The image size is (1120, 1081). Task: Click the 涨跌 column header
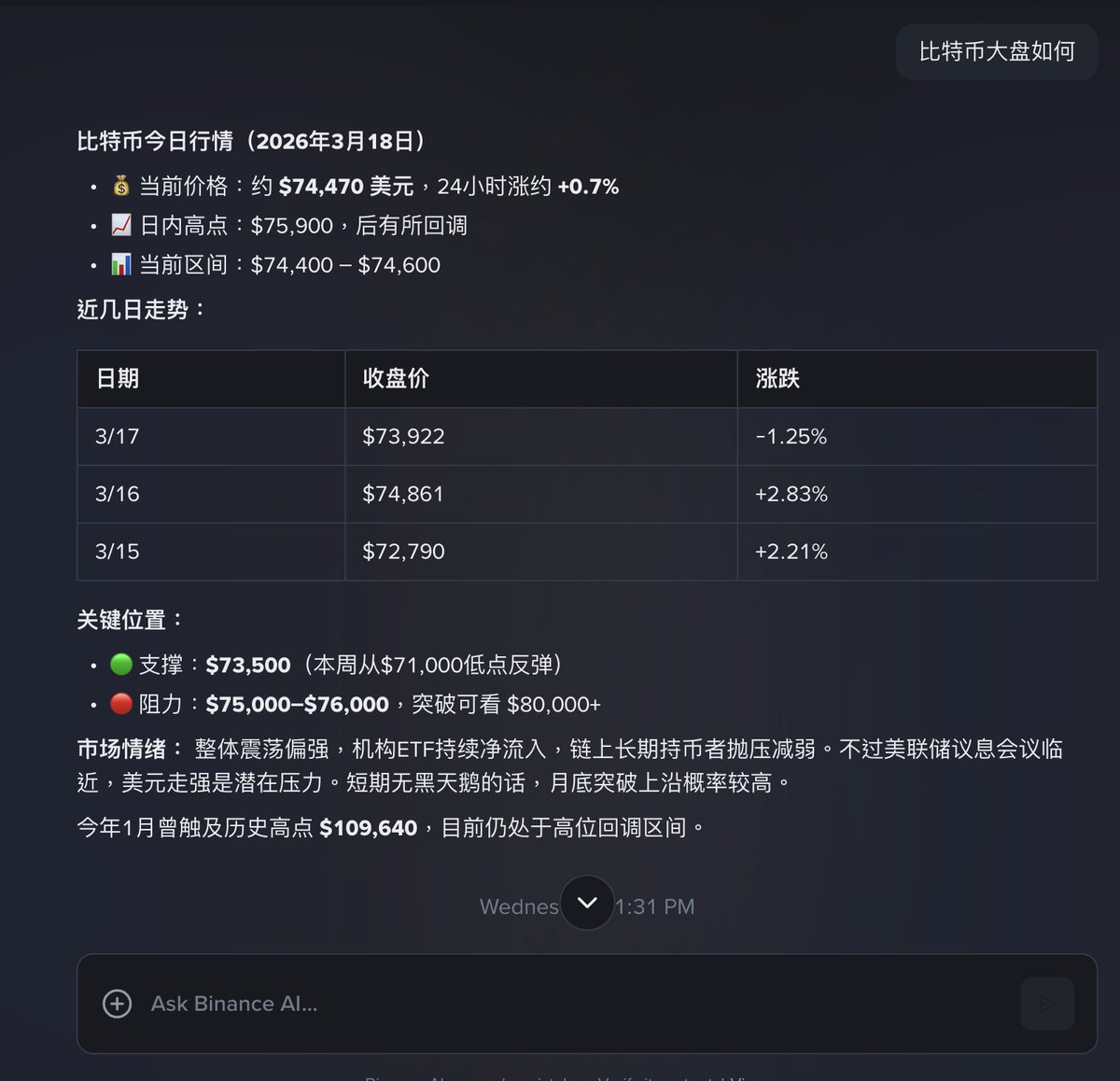(x=777, y=378)
